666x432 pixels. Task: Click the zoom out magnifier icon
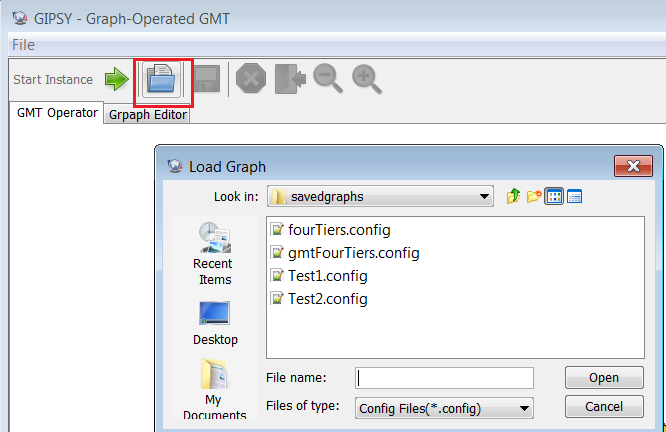point(327,78)
